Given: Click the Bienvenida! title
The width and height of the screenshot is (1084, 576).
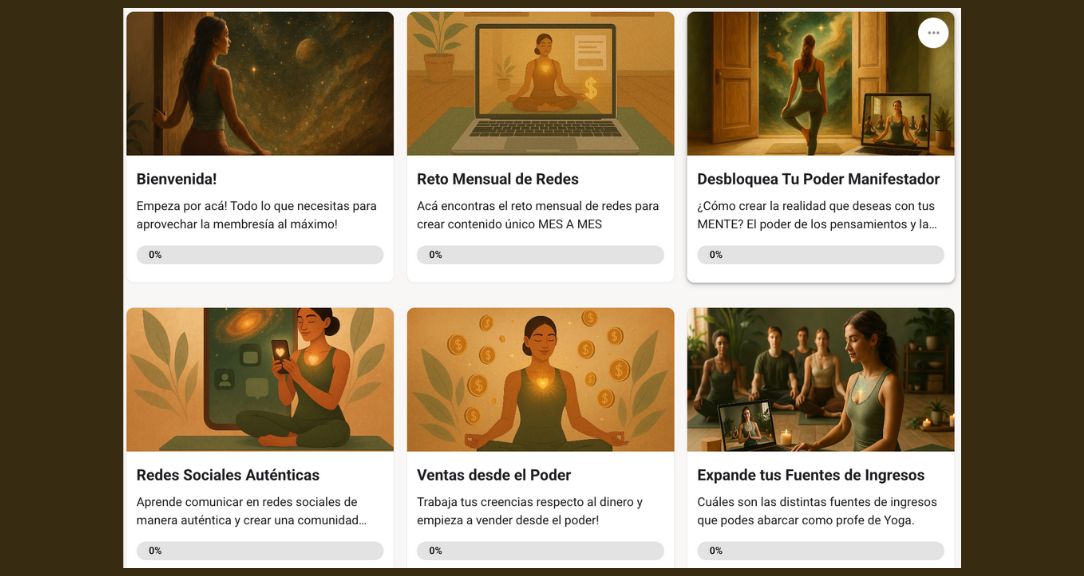Looking at the screenshot, I should 176,179.
